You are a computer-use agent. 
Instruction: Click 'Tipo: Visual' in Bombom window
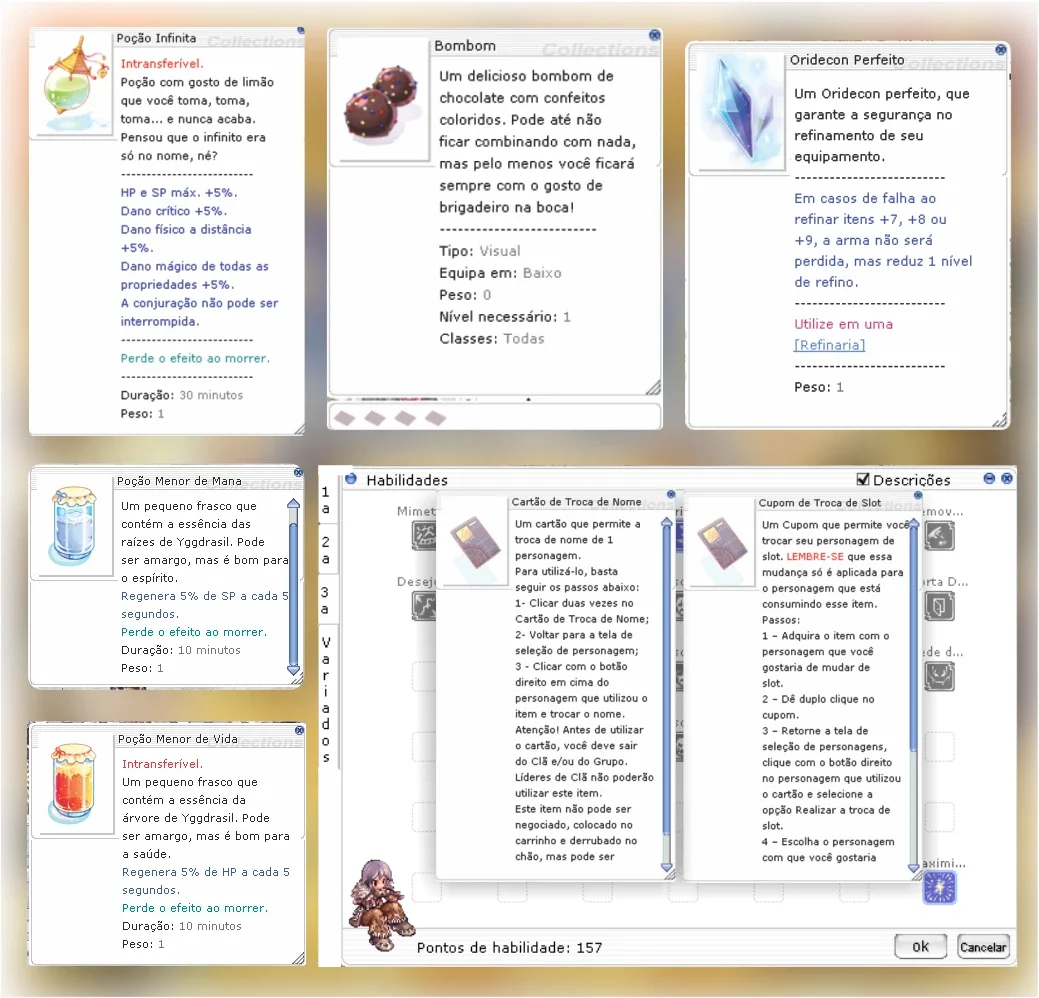click(x=480, y=251)
